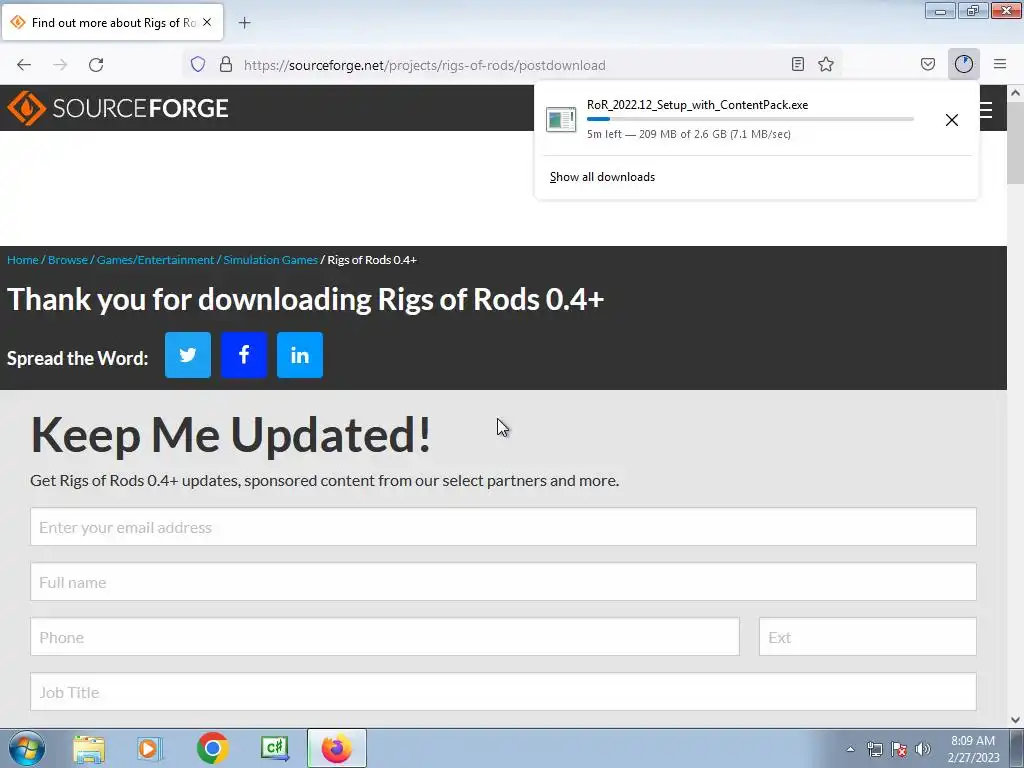
Task: Click the page scrollbar up arrow
Action: click(1015, 93)
